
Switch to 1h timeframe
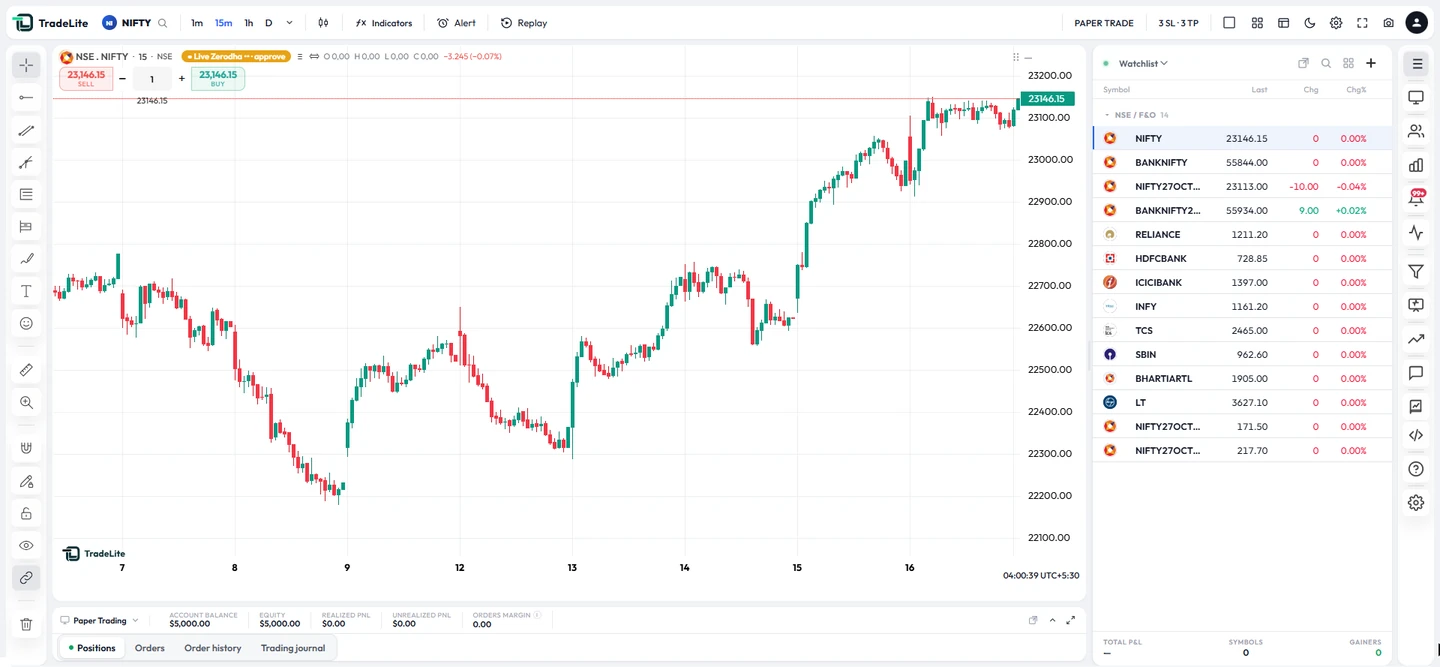point(249,23)
